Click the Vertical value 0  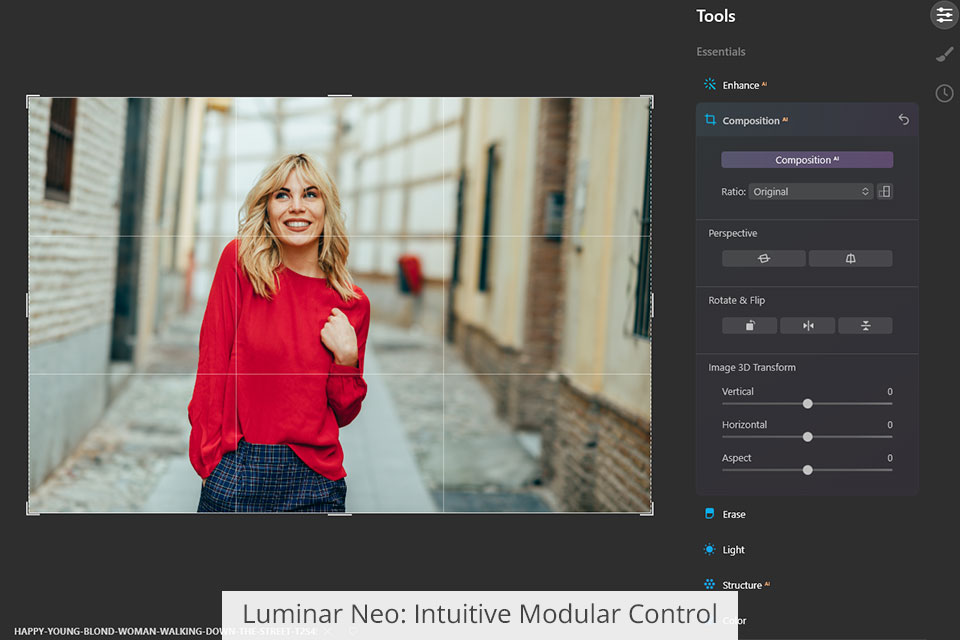pos(890,391)
